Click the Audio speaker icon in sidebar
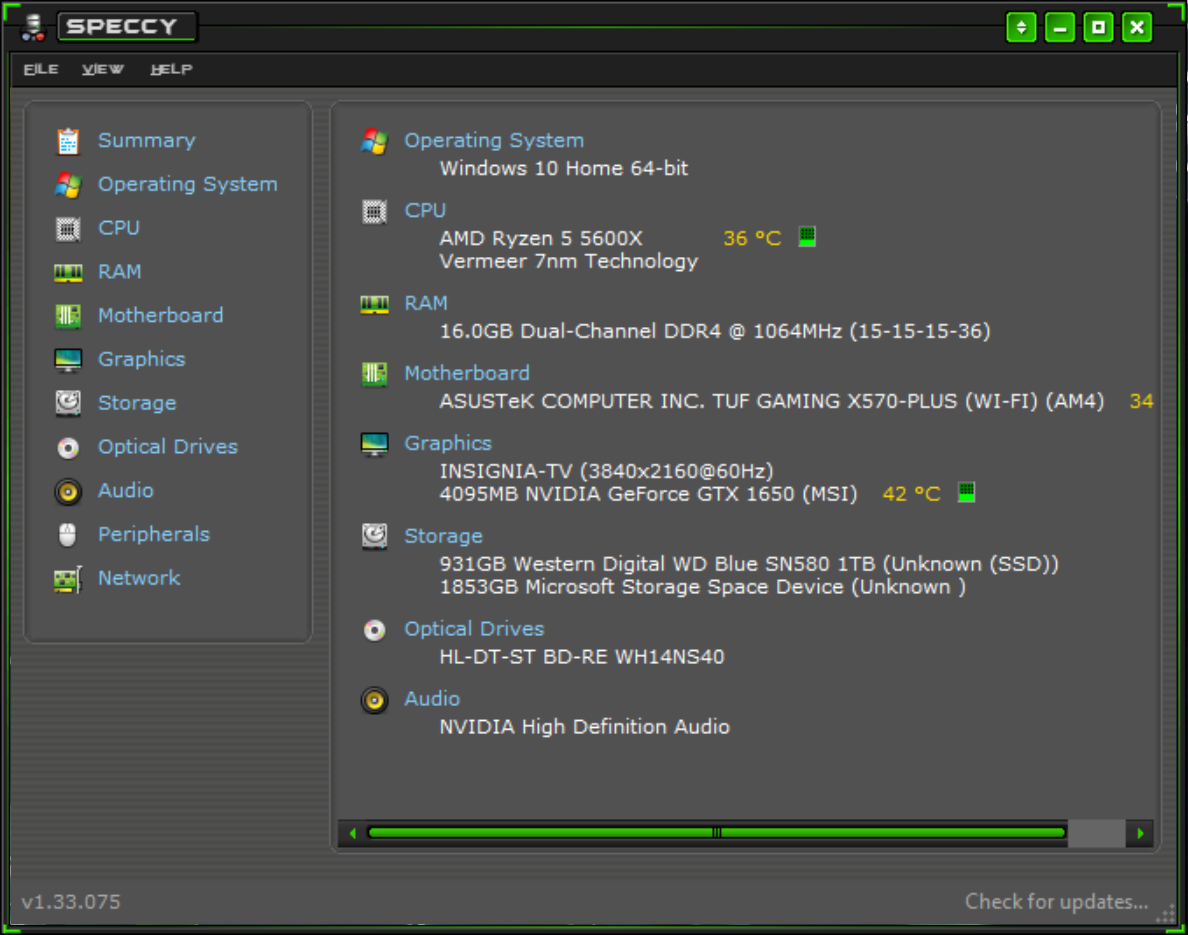Viewport: 1188px width, 935px height. pos(68,492)
